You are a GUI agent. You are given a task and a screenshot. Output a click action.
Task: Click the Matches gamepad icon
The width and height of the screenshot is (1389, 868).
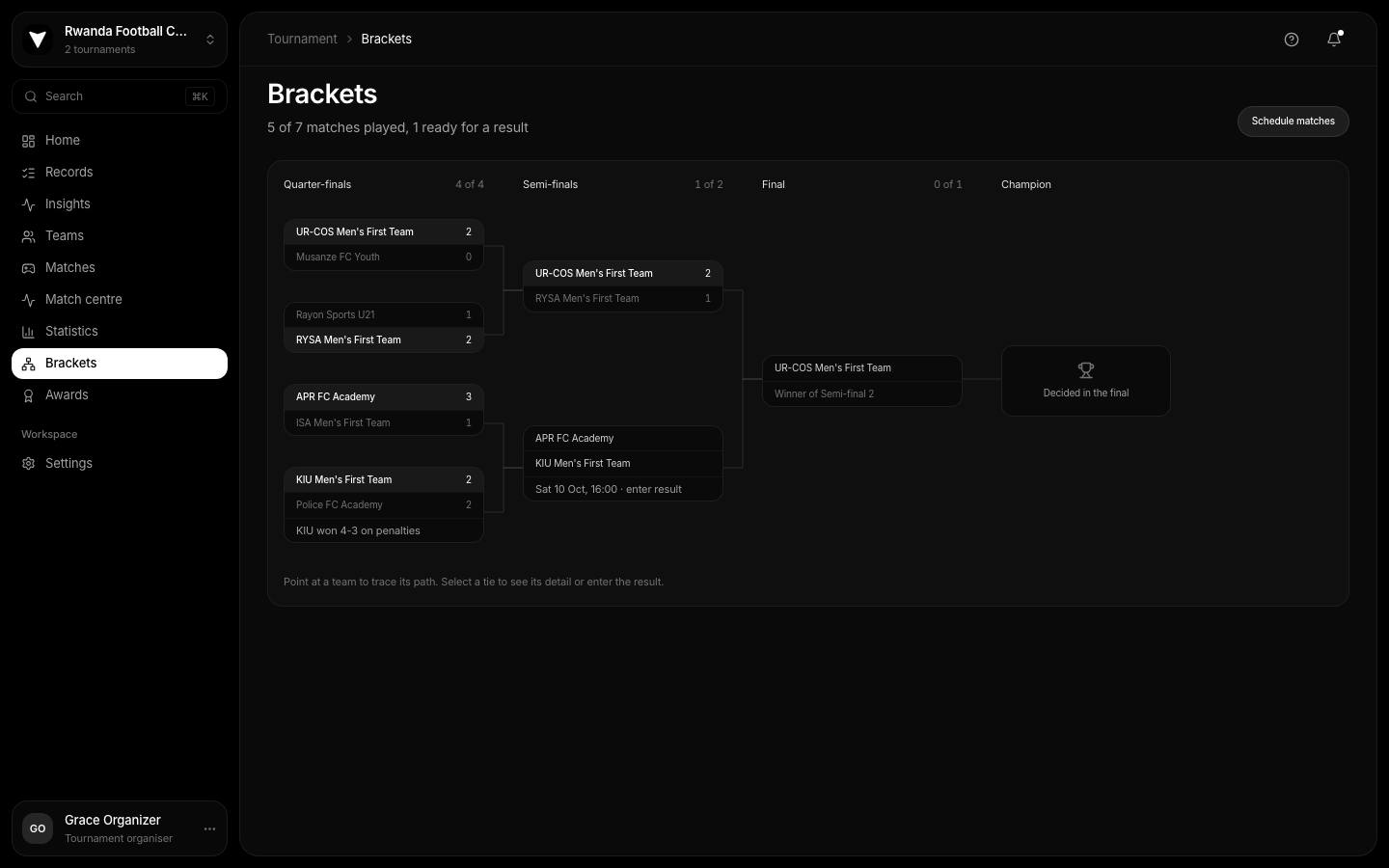click(x=29, y=268)
